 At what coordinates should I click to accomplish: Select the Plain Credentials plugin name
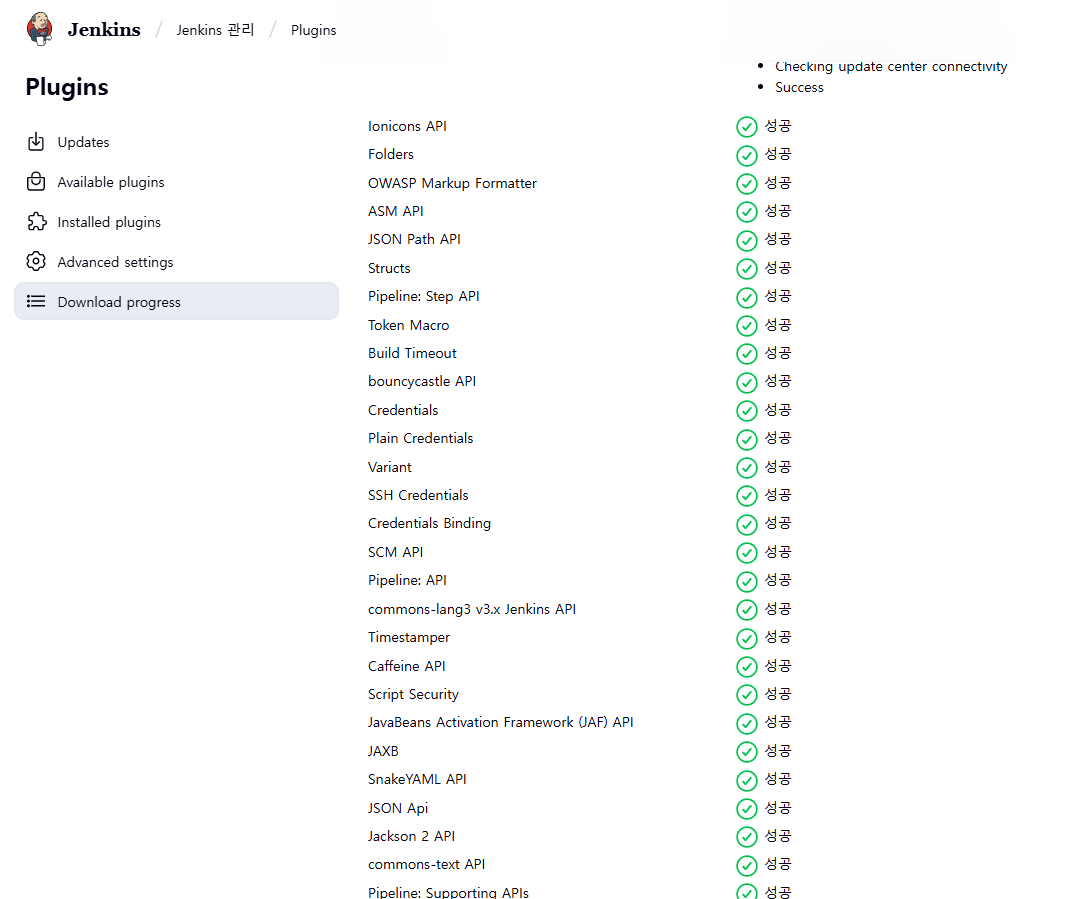(x=420, y=438)
